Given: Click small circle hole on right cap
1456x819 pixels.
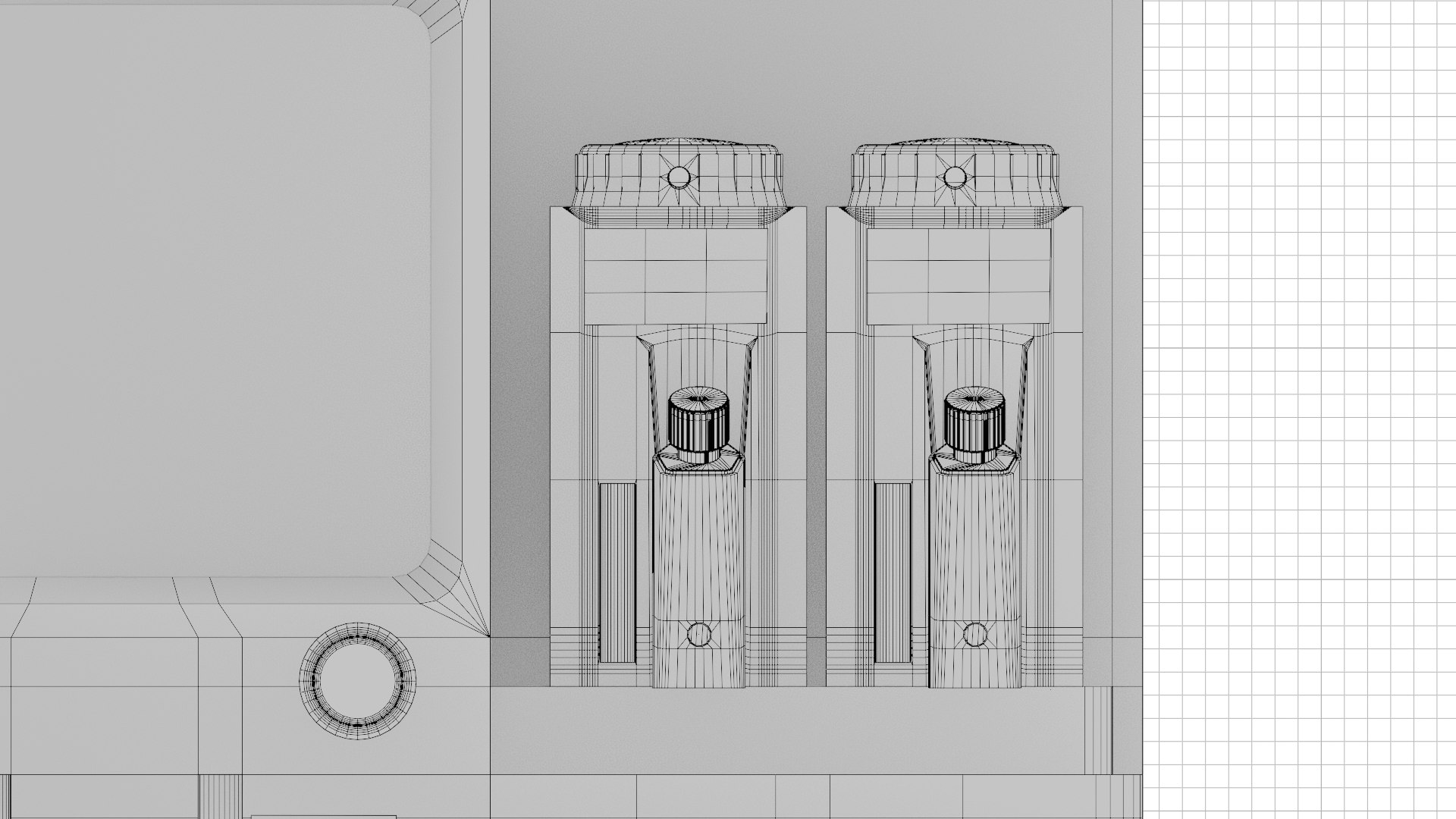Looking at the screenshot, I should 954,177.
